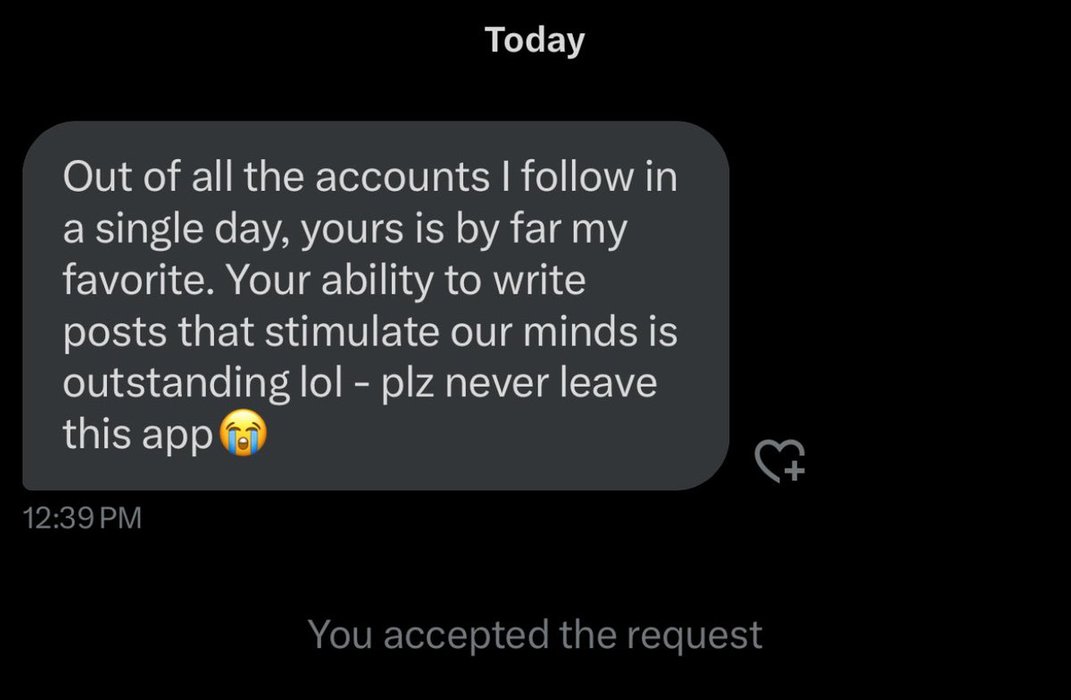Click the 12:39 PM timestamp
The image size is (1071, 700).
pos(81,518)
